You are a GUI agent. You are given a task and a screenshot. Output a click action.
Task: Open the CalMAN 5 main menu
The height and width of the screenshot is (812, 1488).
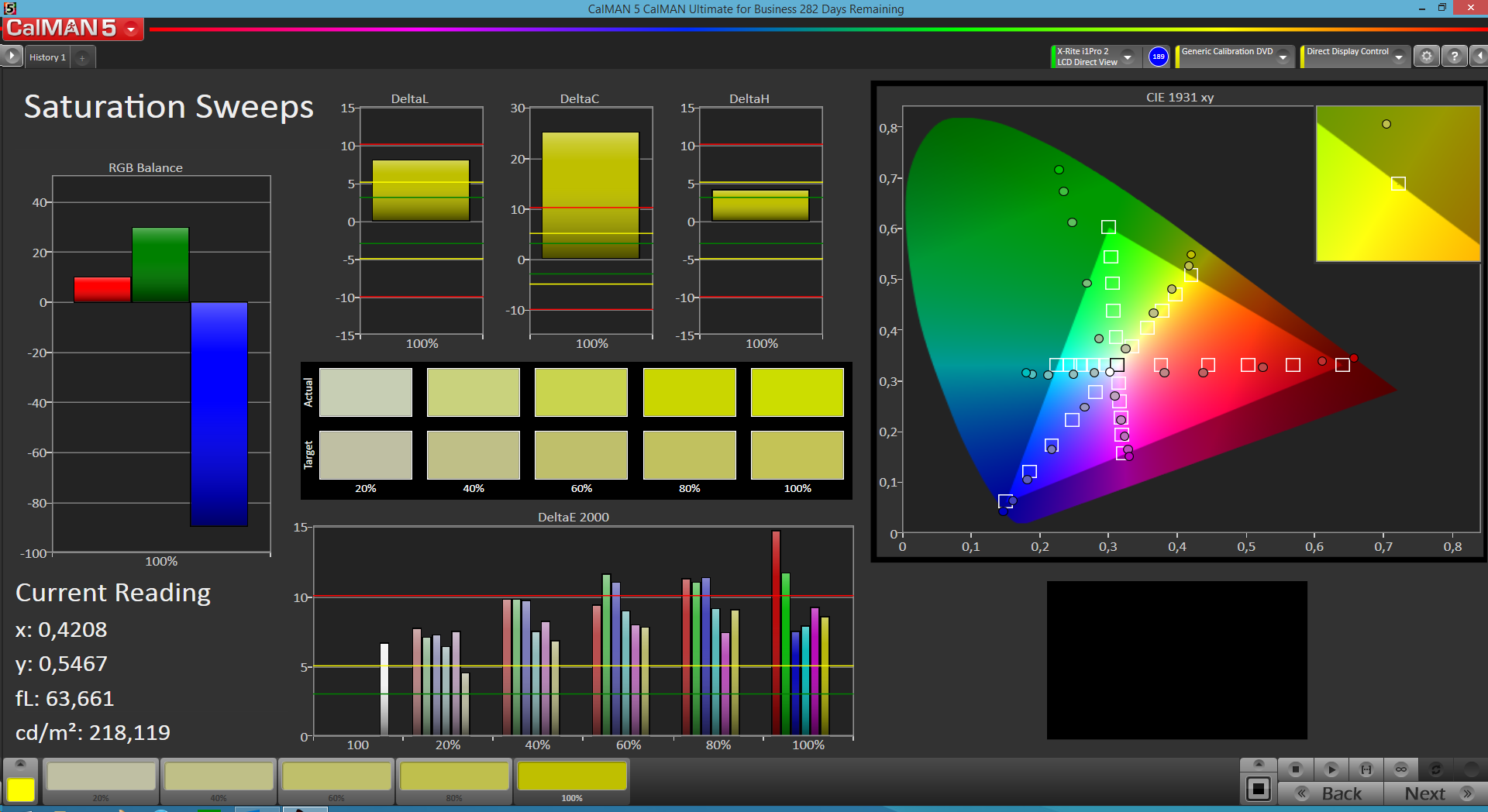click(x=74, y=29)
